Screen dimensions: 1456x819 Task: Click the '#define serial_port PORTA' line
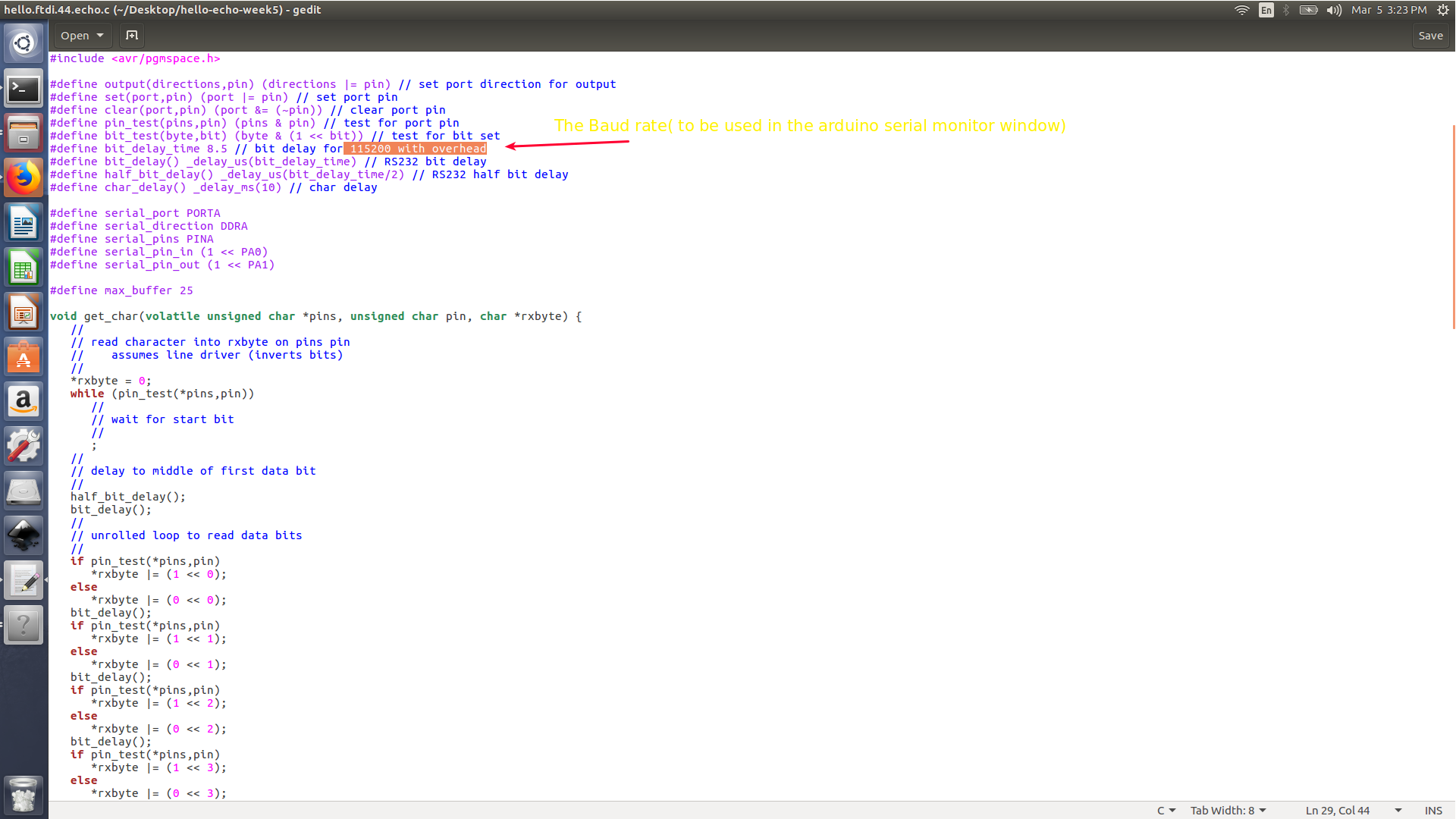point(135,213)
